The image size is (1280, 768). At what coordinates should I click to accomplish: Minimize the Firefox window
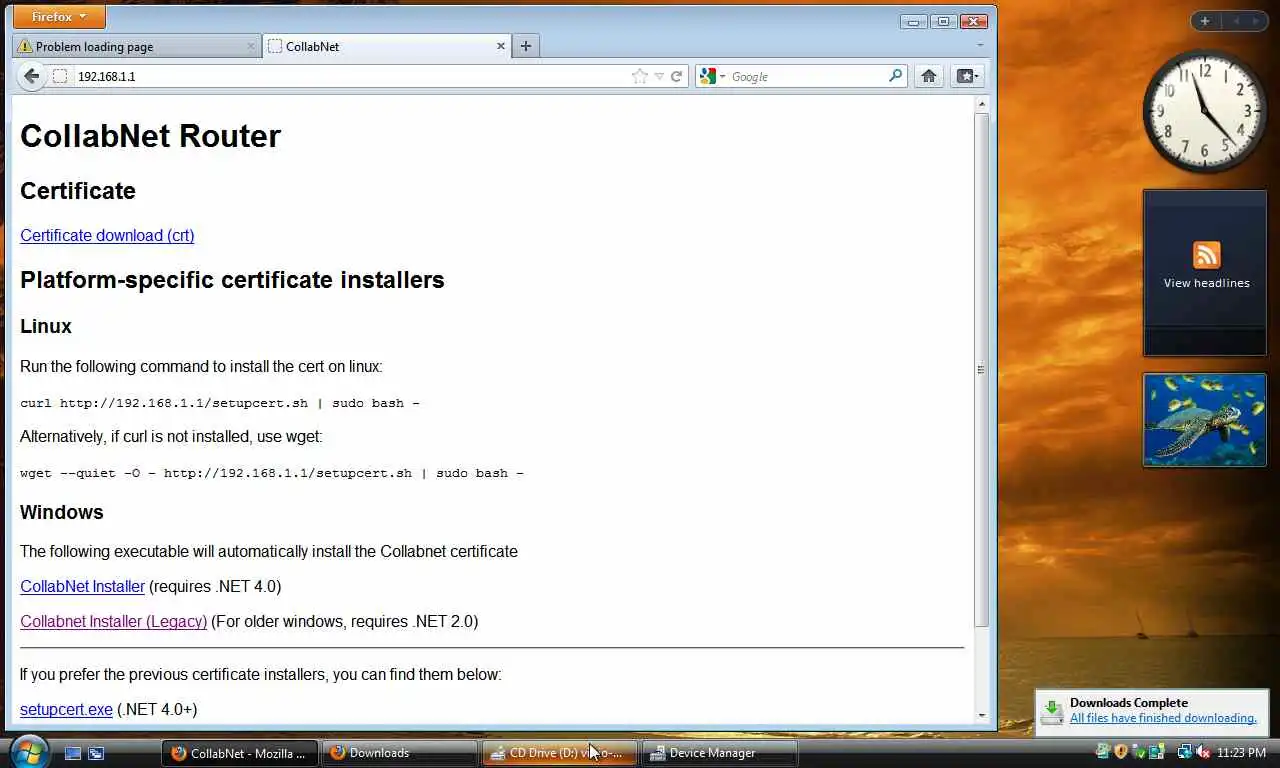coord(913,21)
